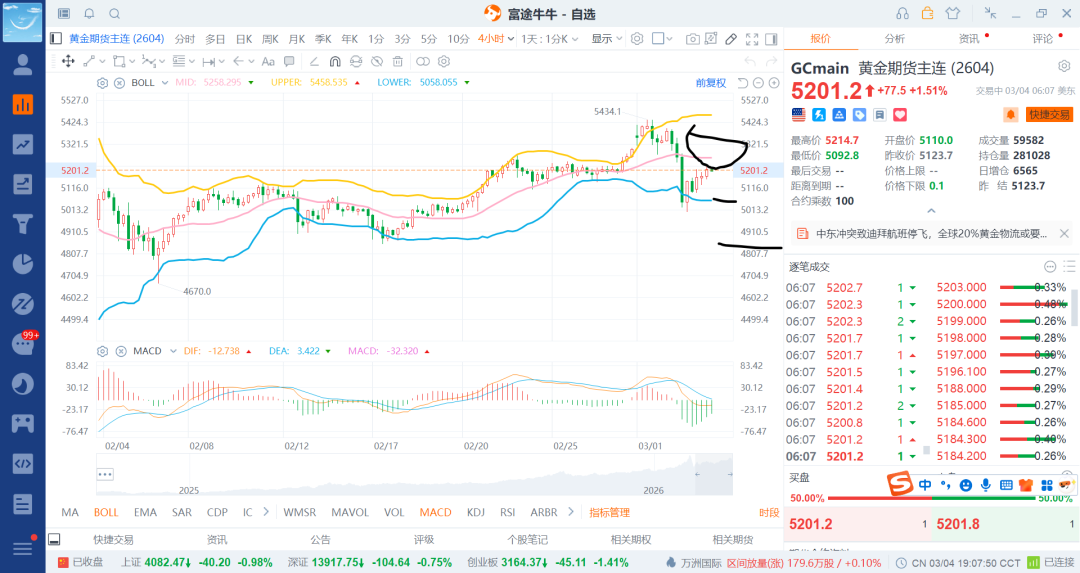Click the 时段 button
Viewport: 1080px width, 573px height.
769,512
